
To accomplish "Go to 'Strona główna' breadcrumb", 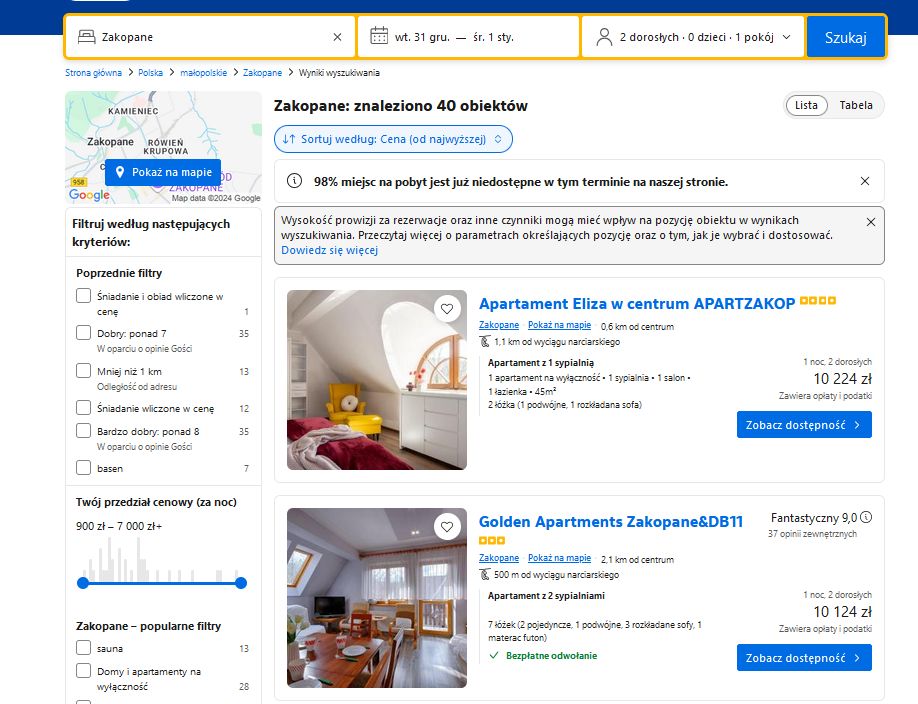I will (93, 73).
